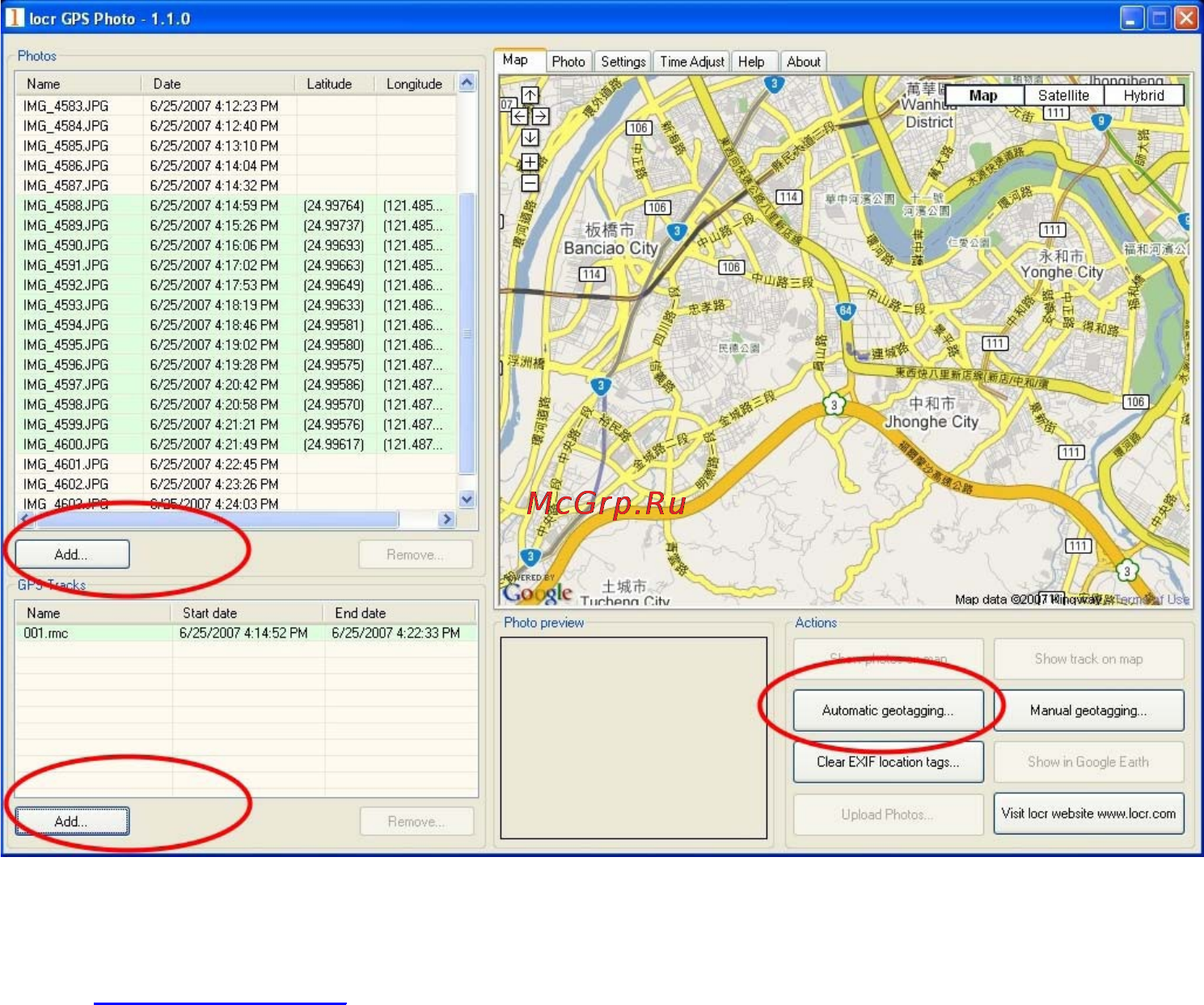Click Add in the Photos panel
The width and height of the screenshot is (1204, 1005).
pos(72,555)
